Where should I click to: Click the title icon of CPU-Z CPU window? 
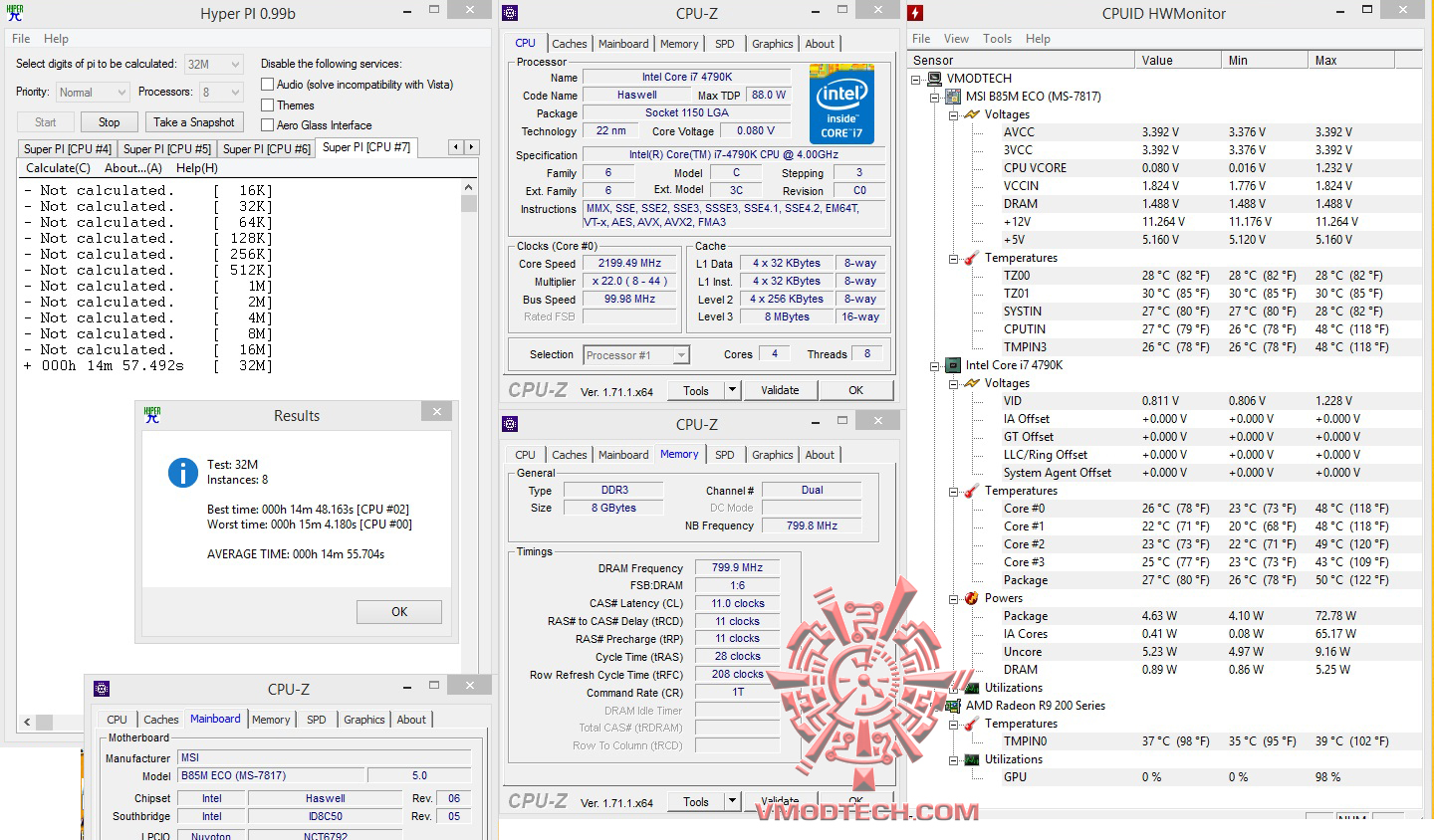pyautogui.click(x=510, y=13)
